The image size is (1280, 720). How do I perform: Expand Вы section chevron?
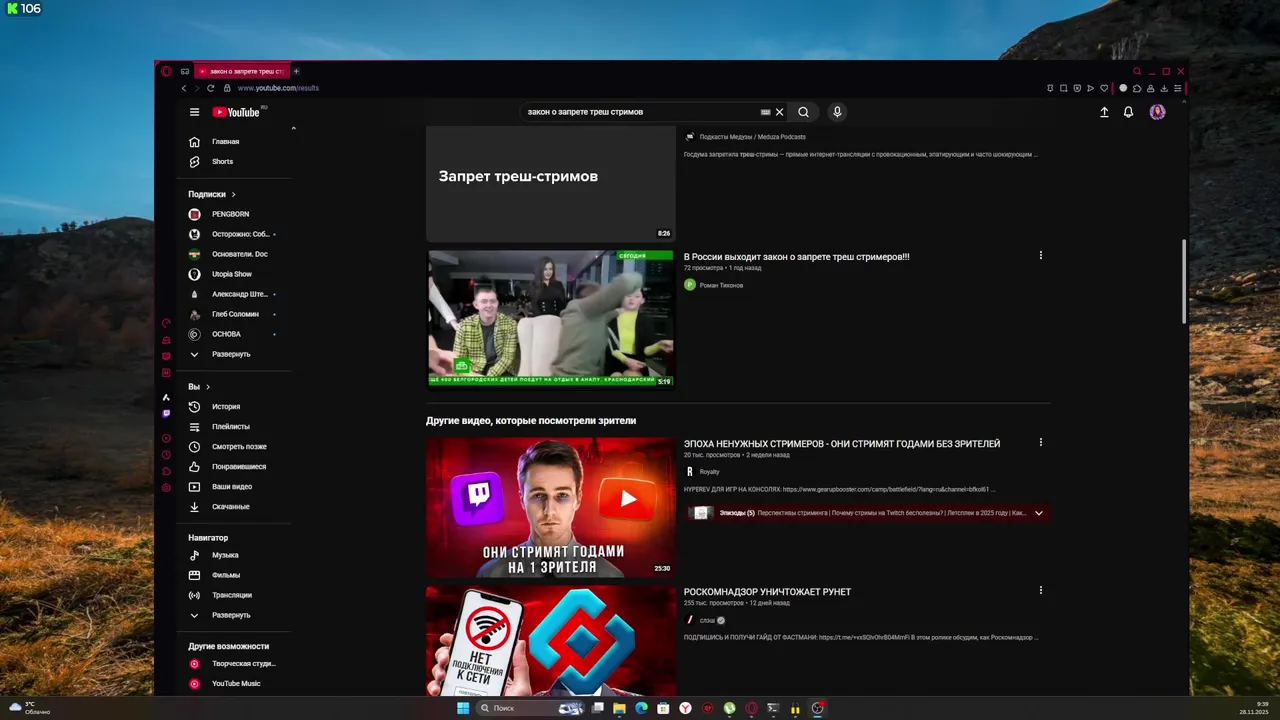pos(208,387)
